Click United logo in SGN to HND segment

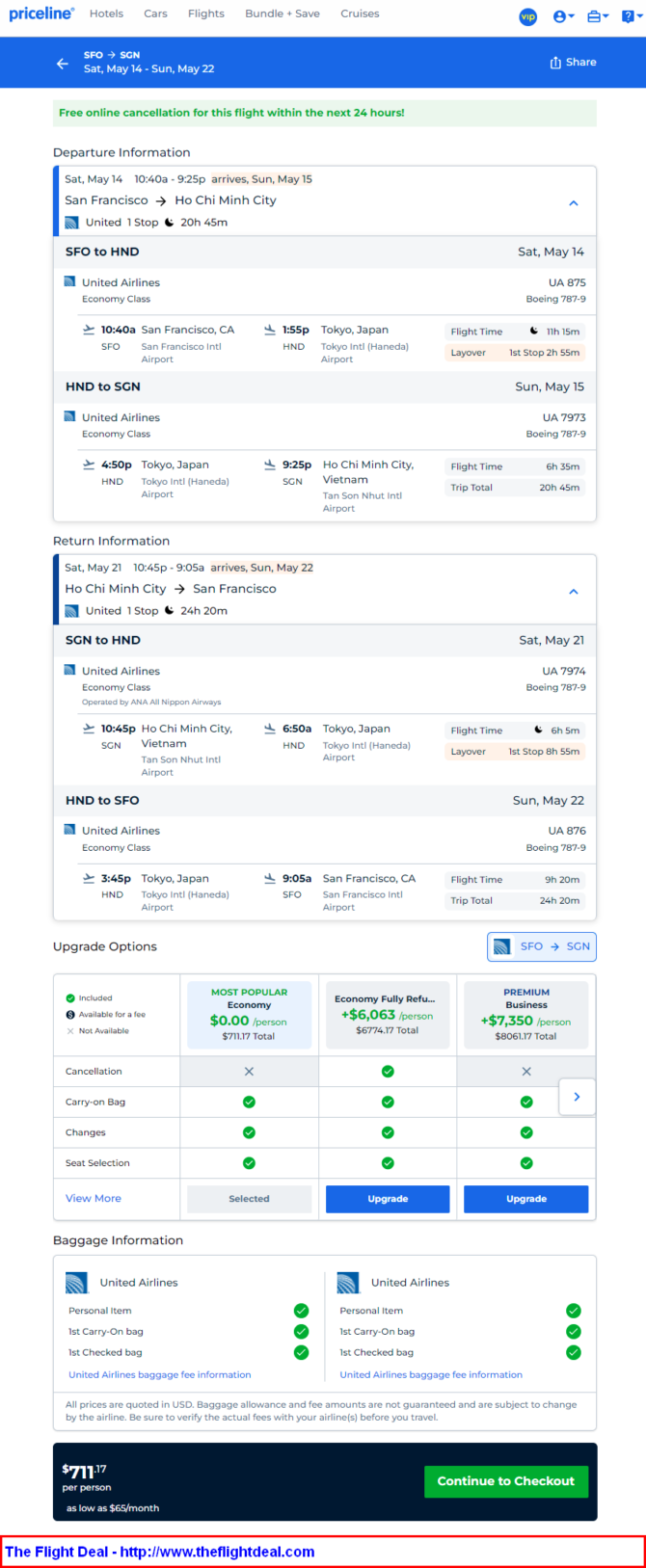pyautogui.click(x=69, y=671)
